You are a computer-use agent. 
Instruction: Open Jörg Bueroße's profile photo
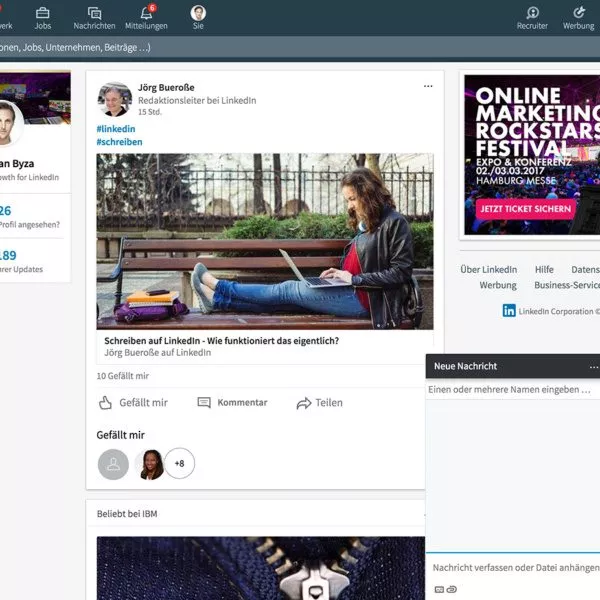pos(115,99)
